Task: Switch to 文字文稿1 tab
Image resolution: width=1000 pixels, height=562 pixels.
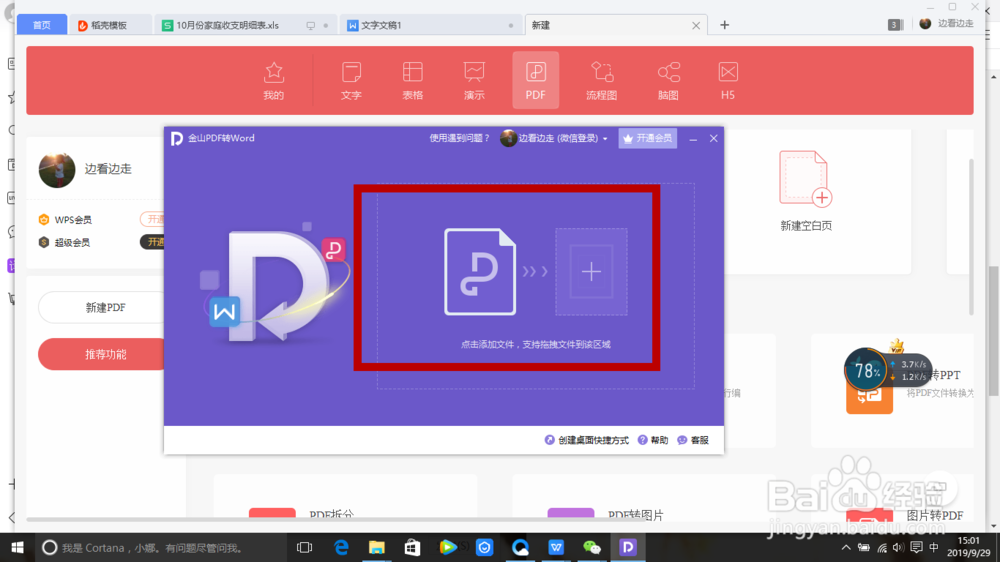Action: tap(429, 25)
